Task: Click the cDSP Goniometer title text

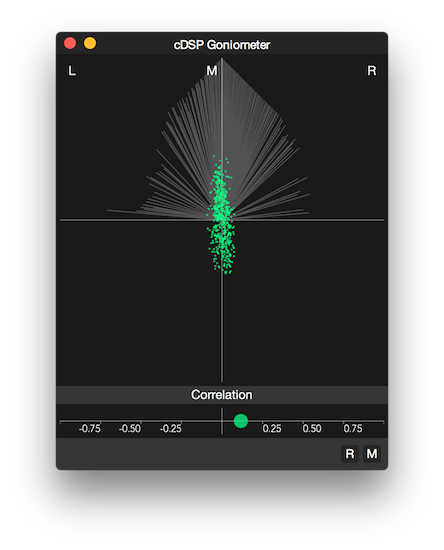Action: click(x=222, y=45)
